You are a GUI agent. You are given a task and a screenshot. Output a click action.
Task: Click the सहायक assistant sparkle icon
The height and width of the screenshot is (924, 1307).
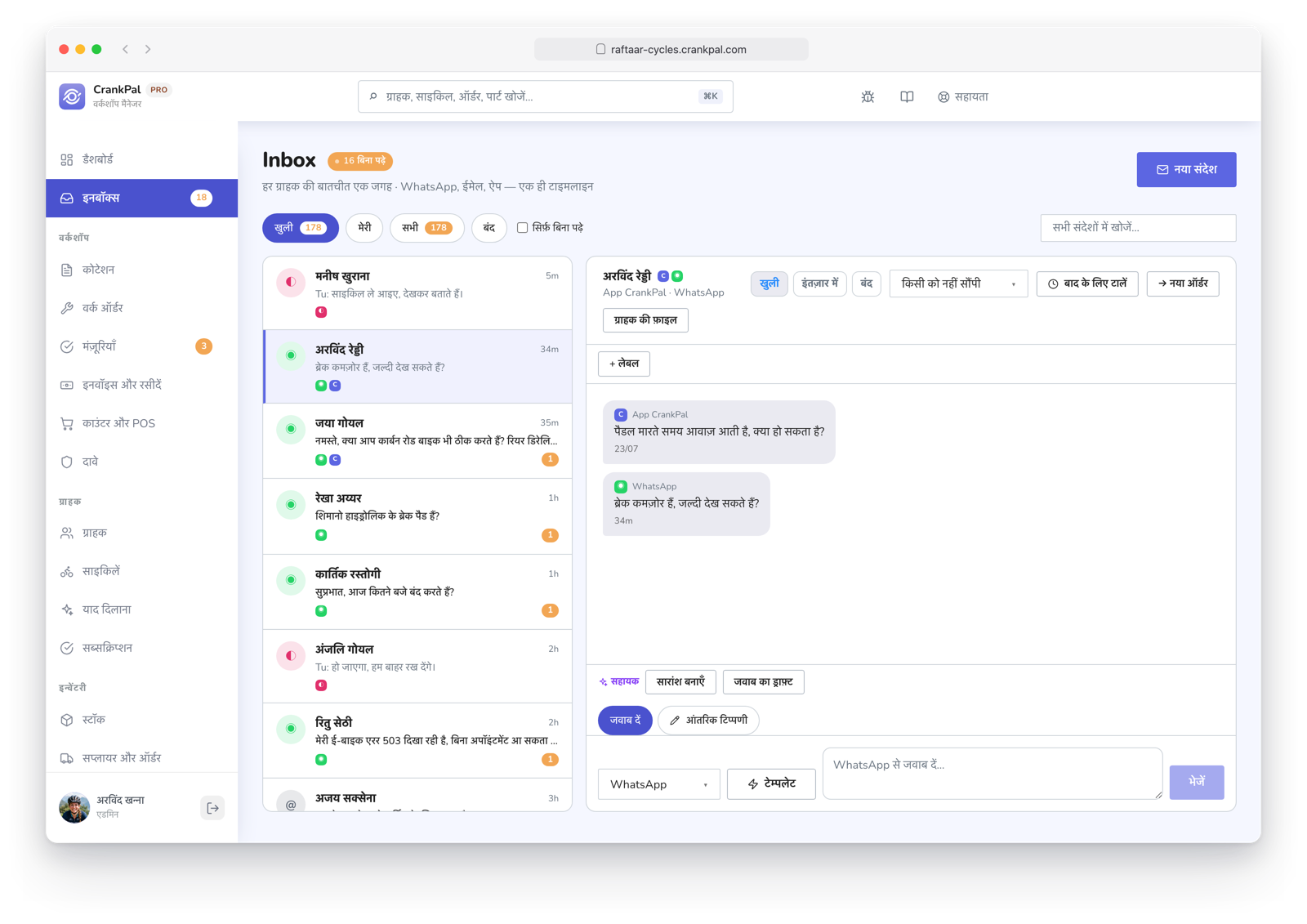point(604,682)
